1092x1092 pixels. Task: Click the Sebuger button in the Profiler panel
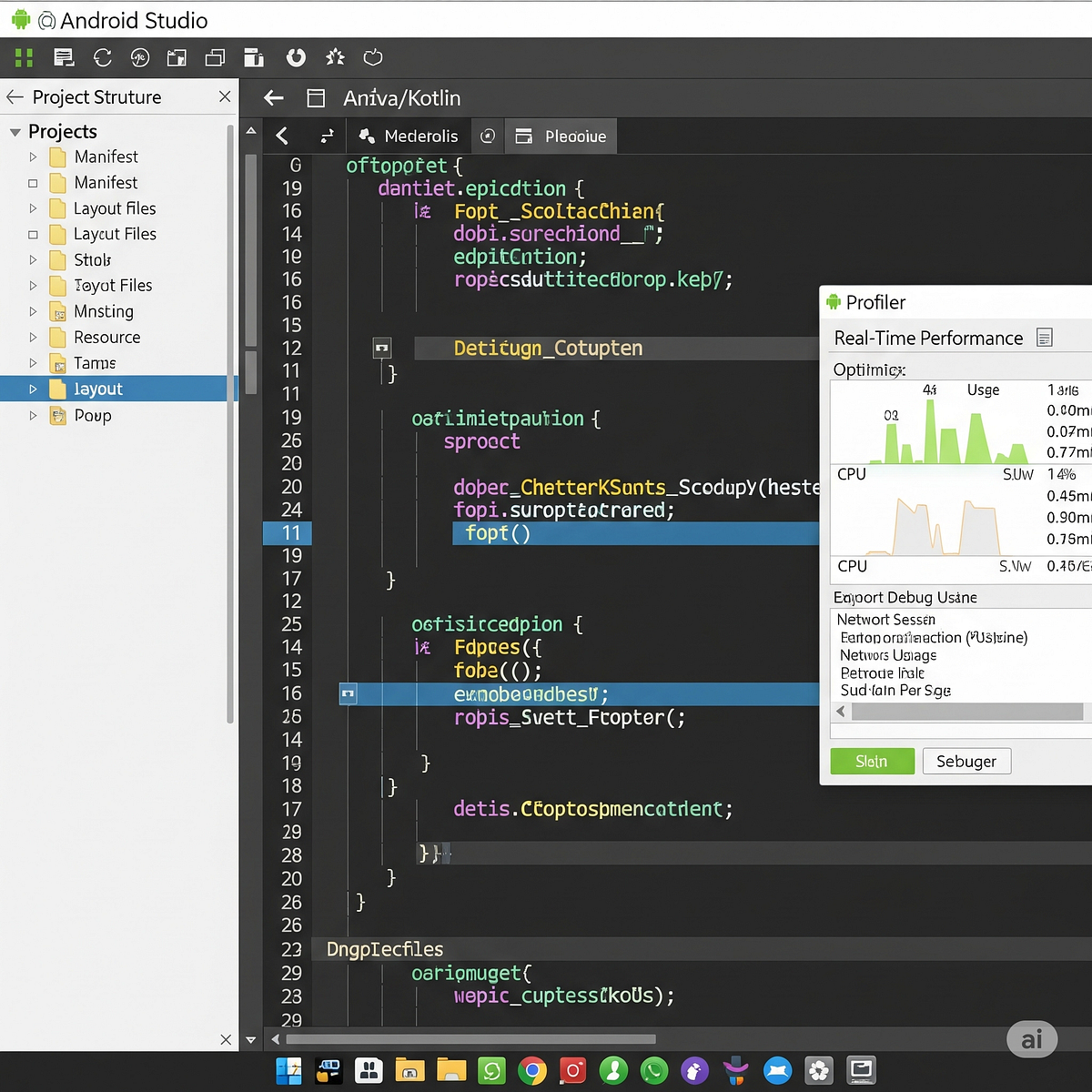(966, 761)
